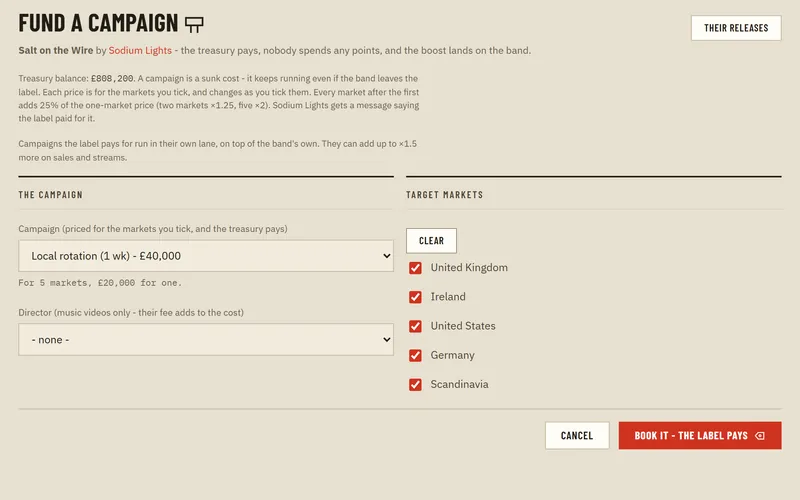Viewport: 800px width, 500px height.
Task: Cancel the campaign funding
Action: (577, 436)
